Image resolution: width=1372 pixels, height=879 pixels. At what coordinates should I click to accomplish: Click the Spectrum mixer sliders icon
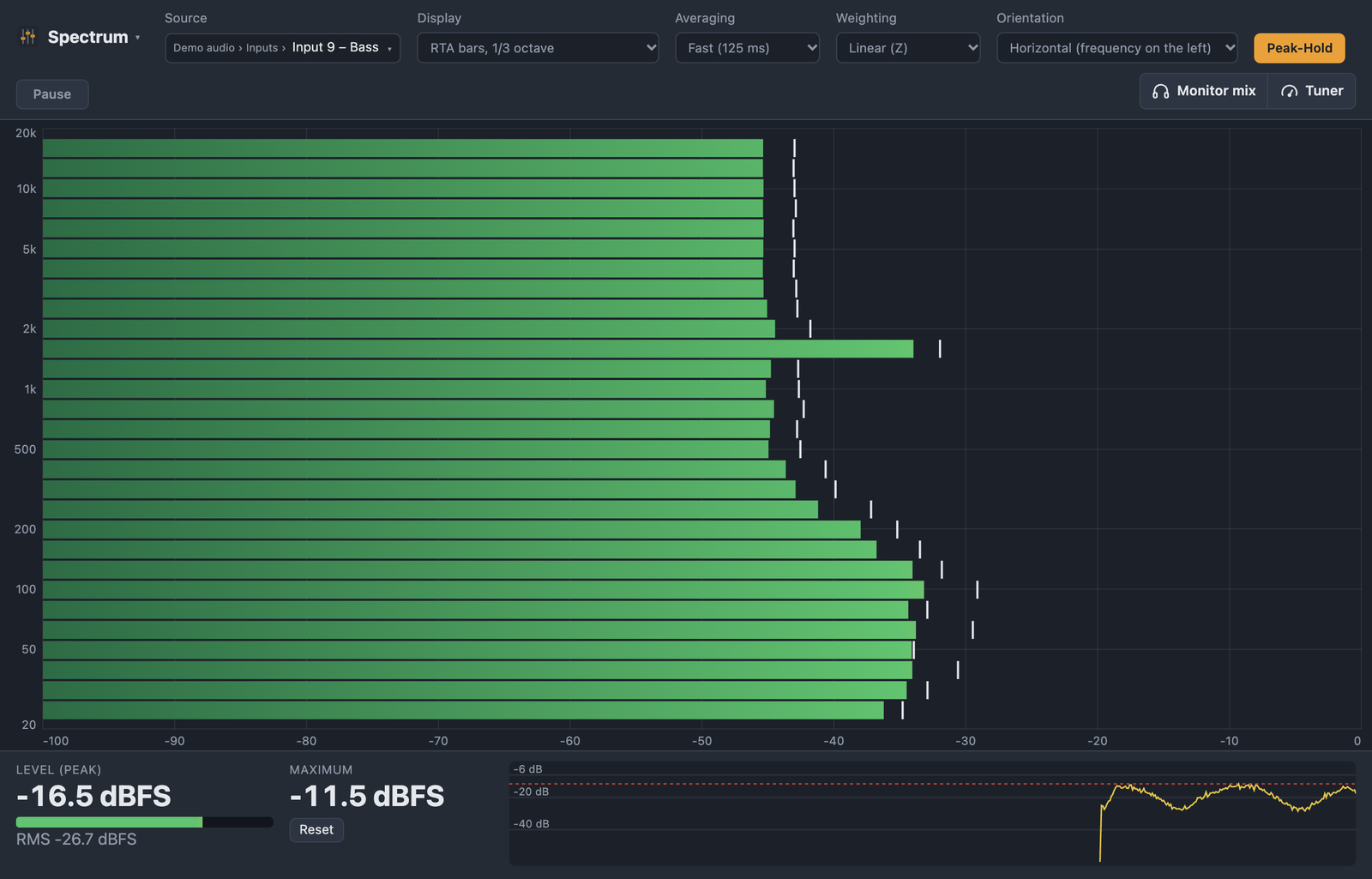click(x=28, y=37)
